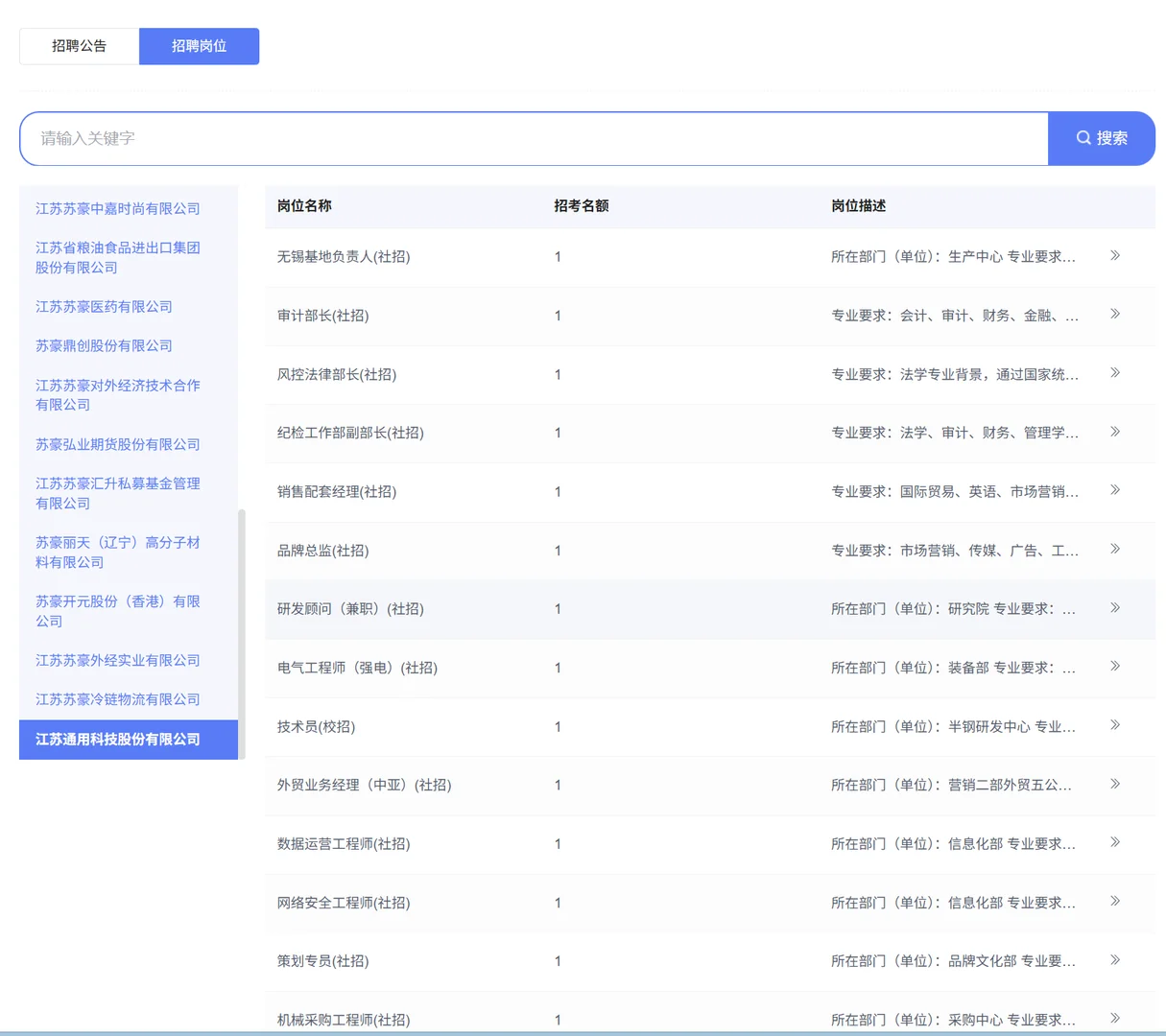The width and height of the screenshot is (1166, 1036).
Task: Click job title 研发顾问（兼职）(社招)
Action: (350, 609)
